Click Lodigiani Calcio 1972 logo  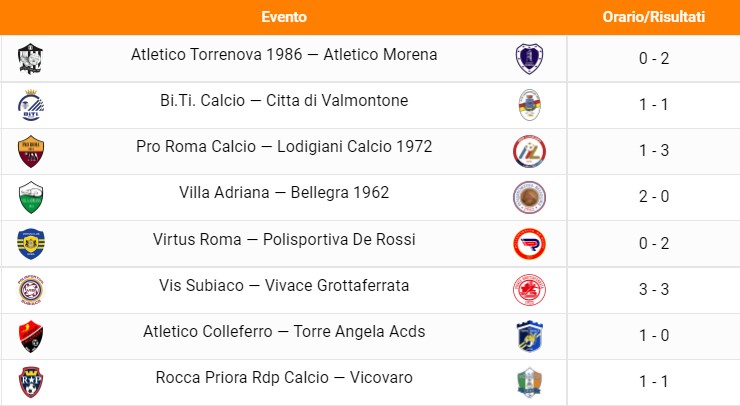point(529,151)
